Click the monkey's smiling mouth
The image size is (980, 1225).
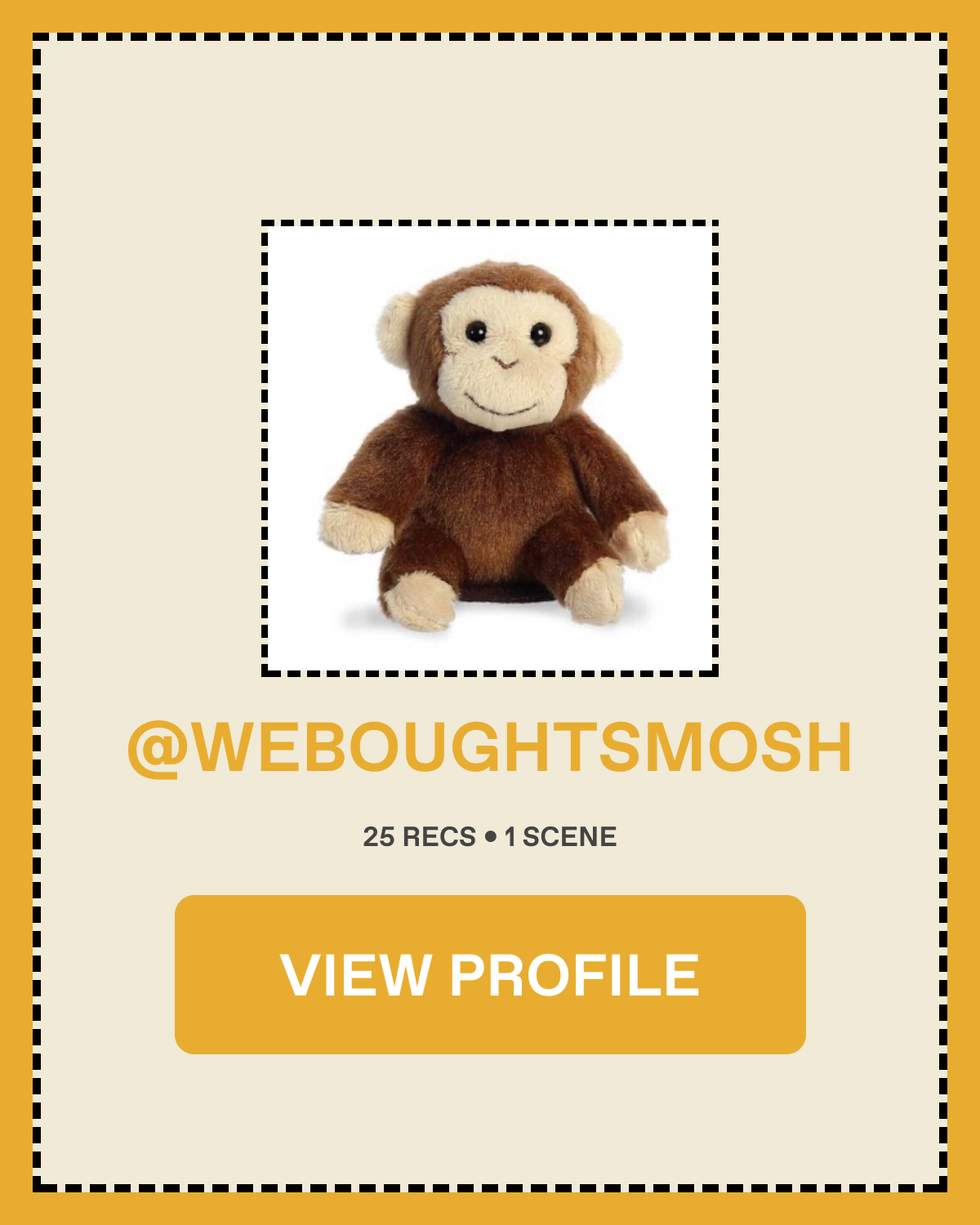pos(500,406)
